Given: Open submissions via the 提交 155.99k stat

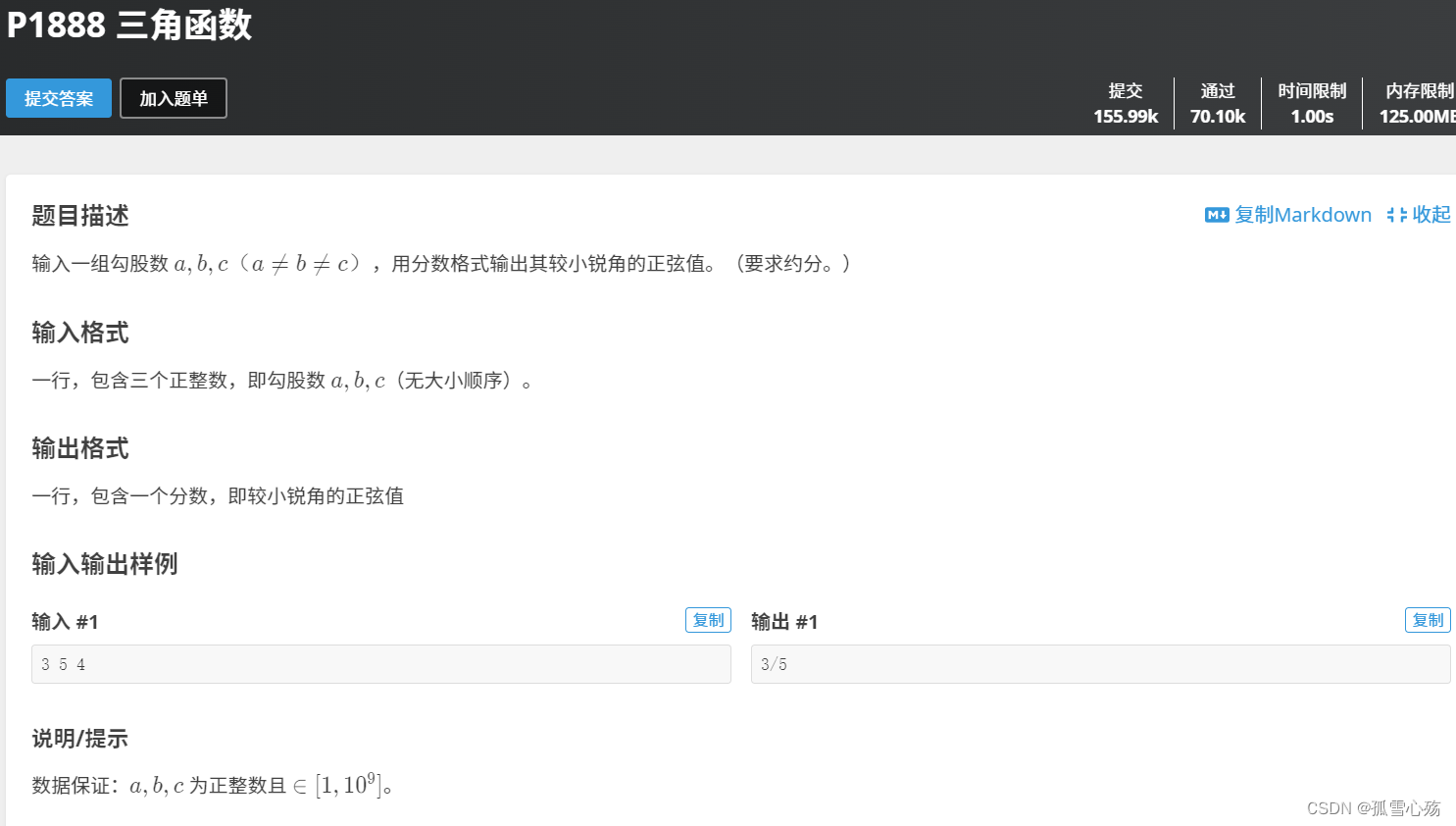Looking at the screenshot, I should tap(1125, 103).
